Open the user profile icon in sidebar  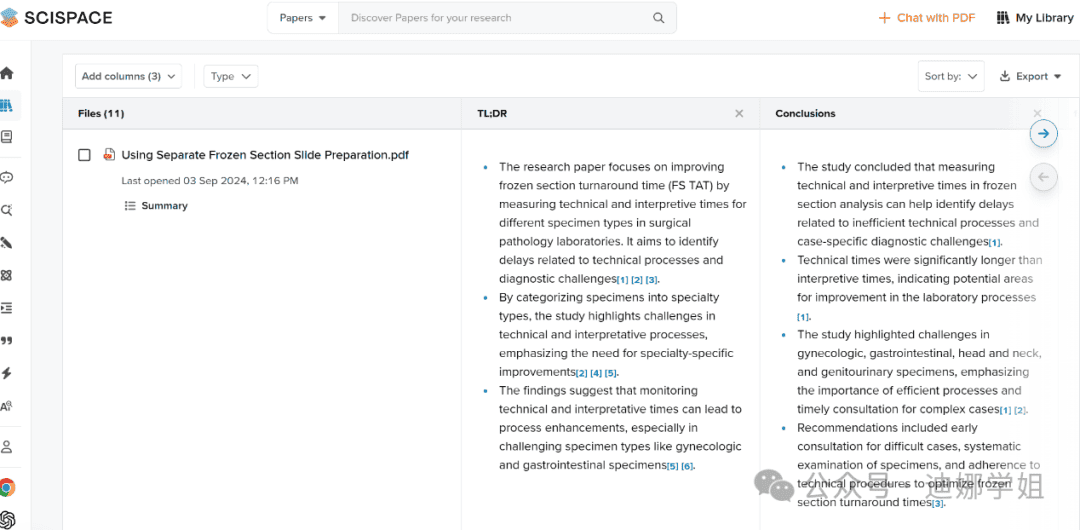tap(7, 447)
